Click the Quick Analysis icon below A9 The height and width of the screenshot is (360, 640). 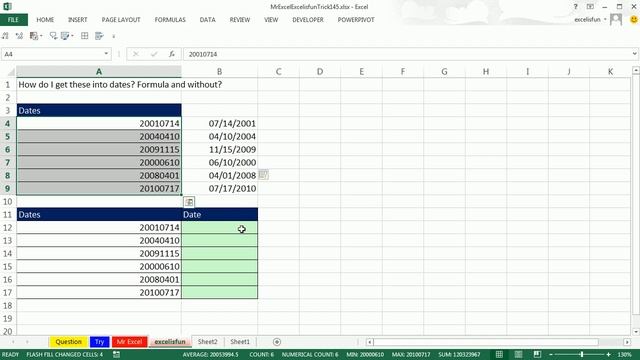click(x=189, y=202)
